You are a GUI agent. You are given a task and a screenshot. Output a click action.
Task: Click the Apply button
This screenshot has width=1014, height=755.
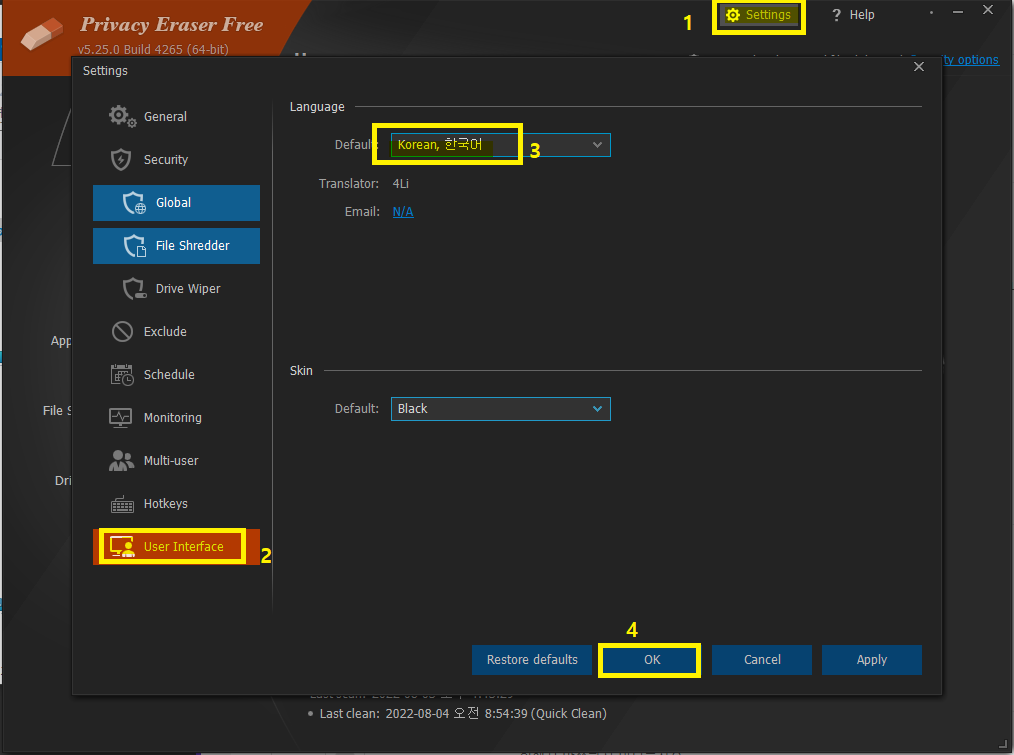click(x=872, y=660)
